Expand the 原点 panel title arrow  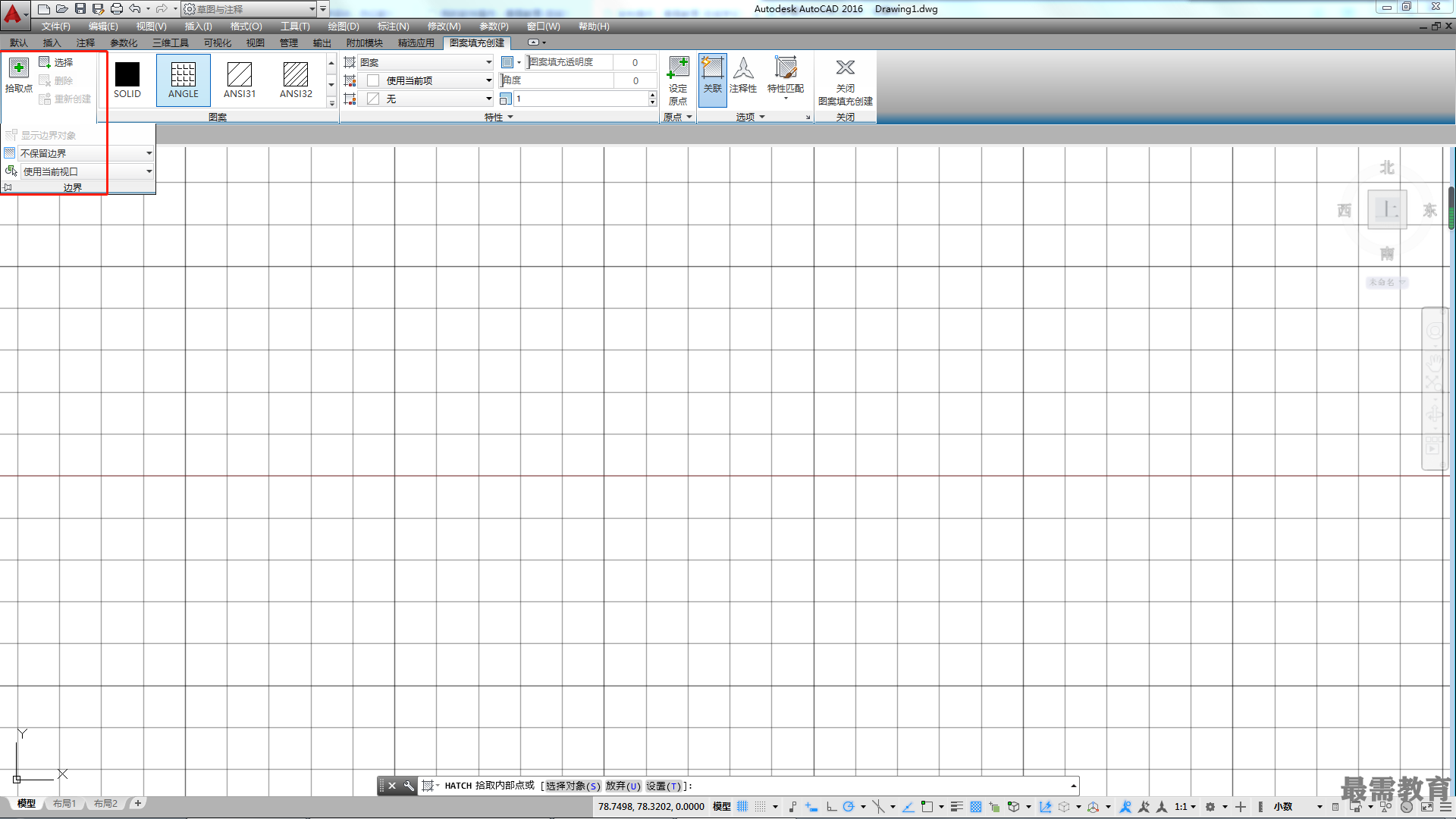pyautogui.click(x=689, y=117)
